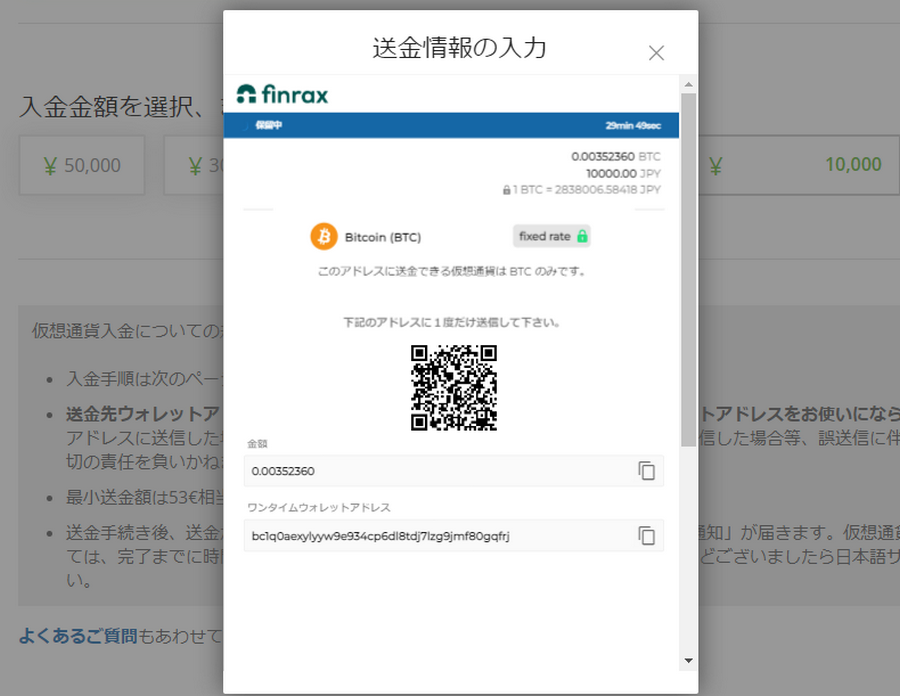This screenshot has width=900, height=696.
Task: Click the Bitcoin (BTC) currency label
Action: [383, 237]
